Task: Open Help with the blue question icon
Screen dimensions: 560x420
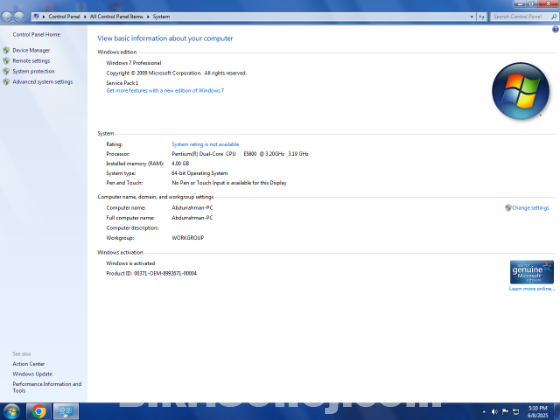Action: point(555,30)
